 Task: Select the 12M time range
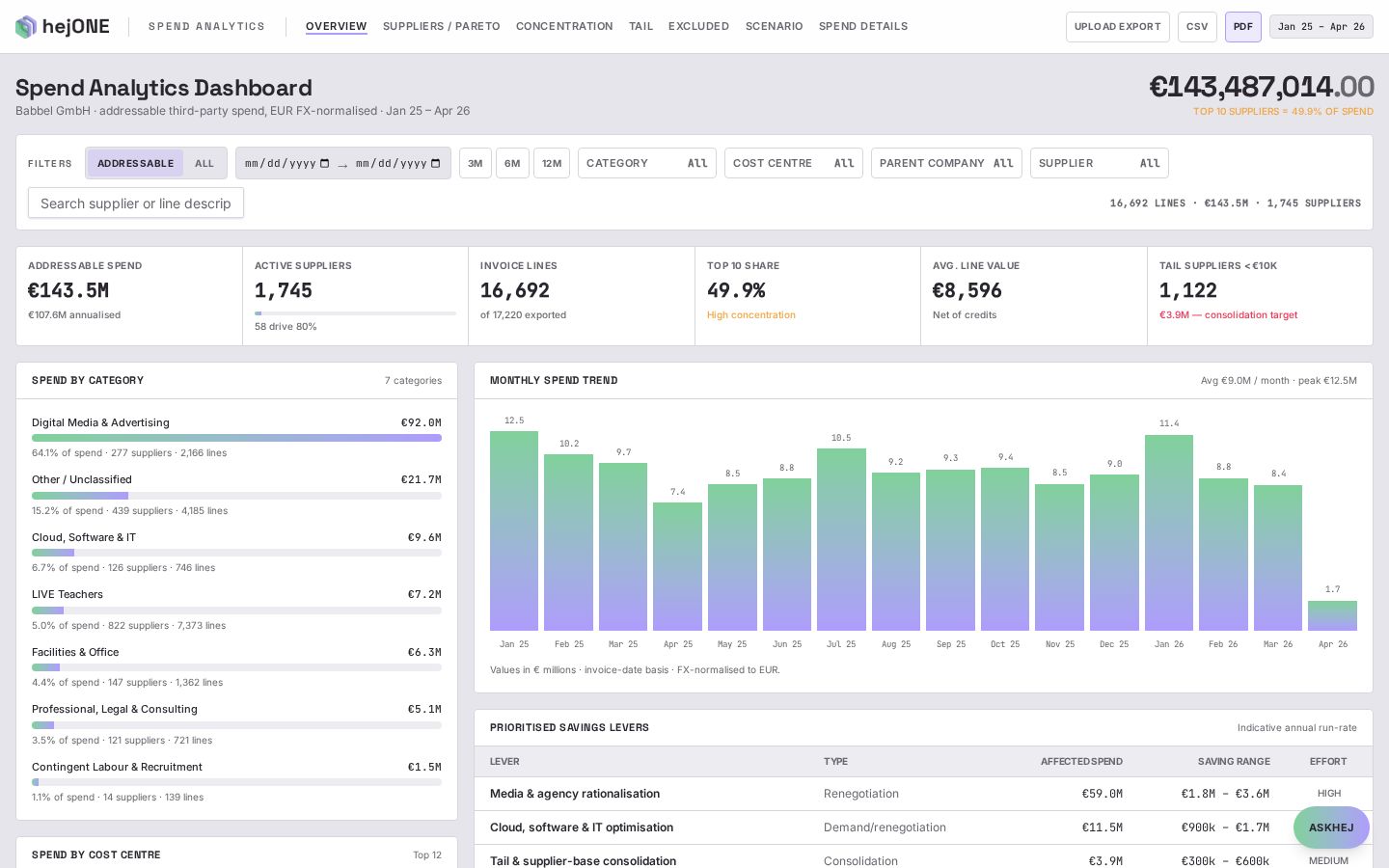click(552, 163)
